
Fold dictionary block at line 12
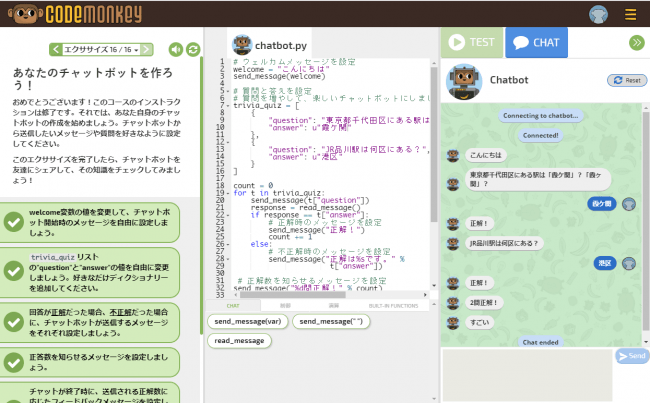click(228, 142)
